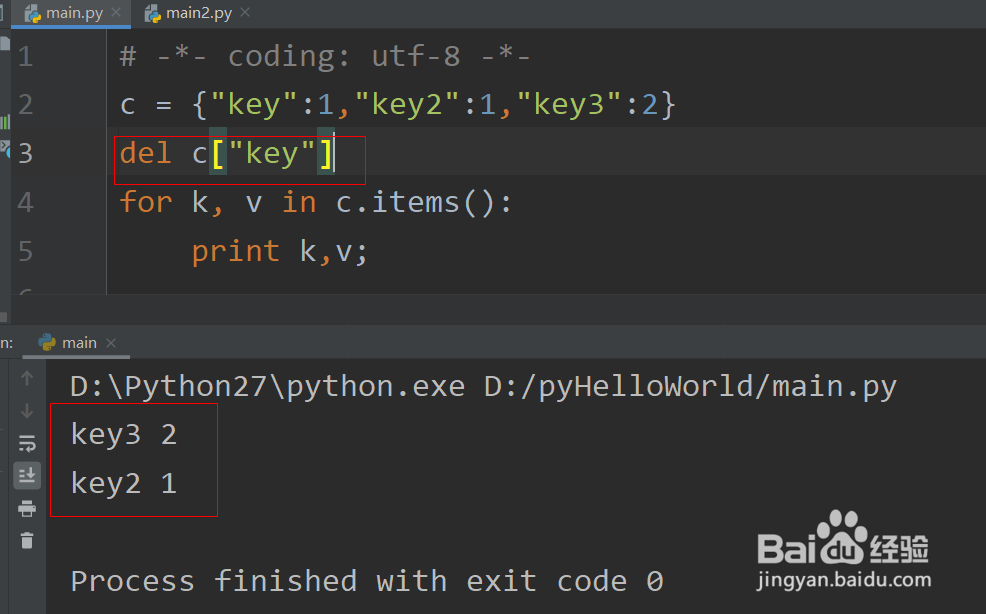Image resolution: width=986 pixels, height=614 pixels.
Task: Select the main run configuration tab
Action: [x=79, y=342]
